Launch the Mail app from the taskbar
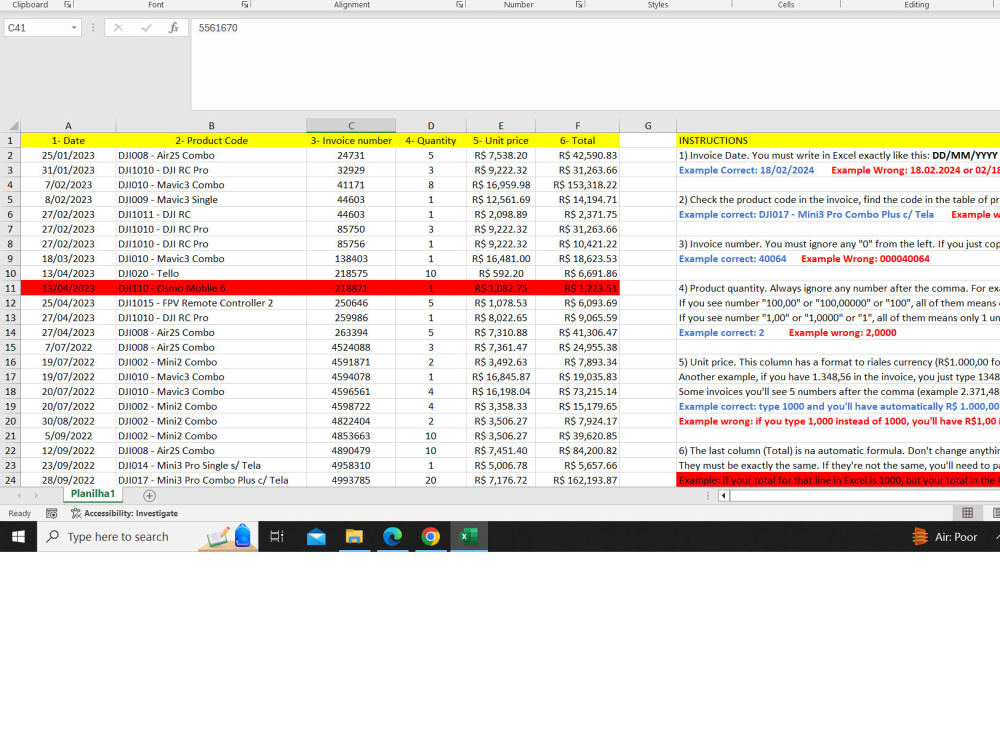Image resolution: width=1000 pixels, height=750 pixels. click(x=316, y=536)
